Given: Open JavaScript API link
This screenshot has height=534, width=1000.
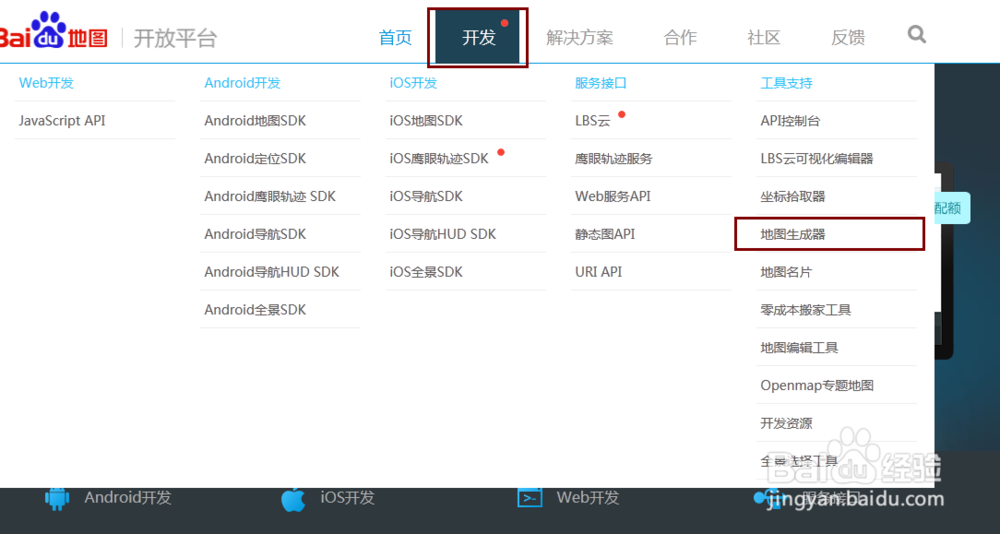Looking at the screenshot, I should (x=62, y=121).
